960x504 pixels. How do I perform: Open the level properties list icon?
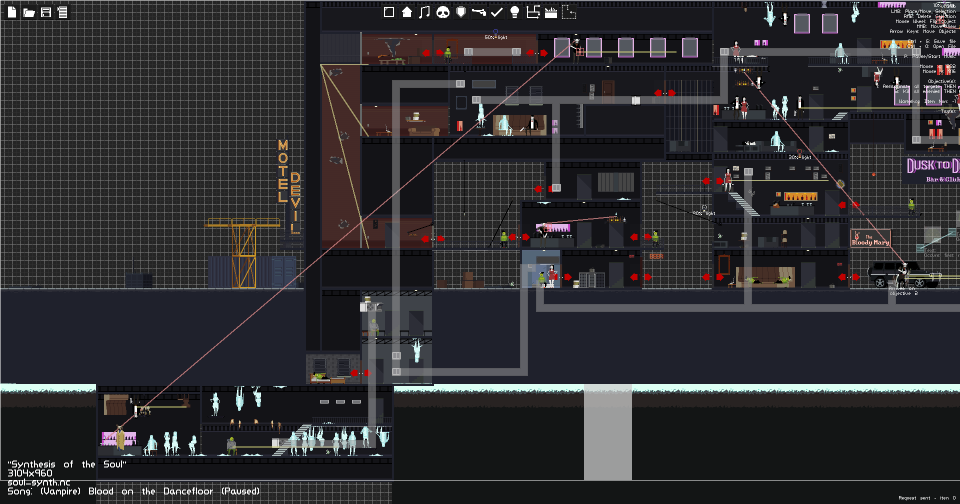[62, 12]
